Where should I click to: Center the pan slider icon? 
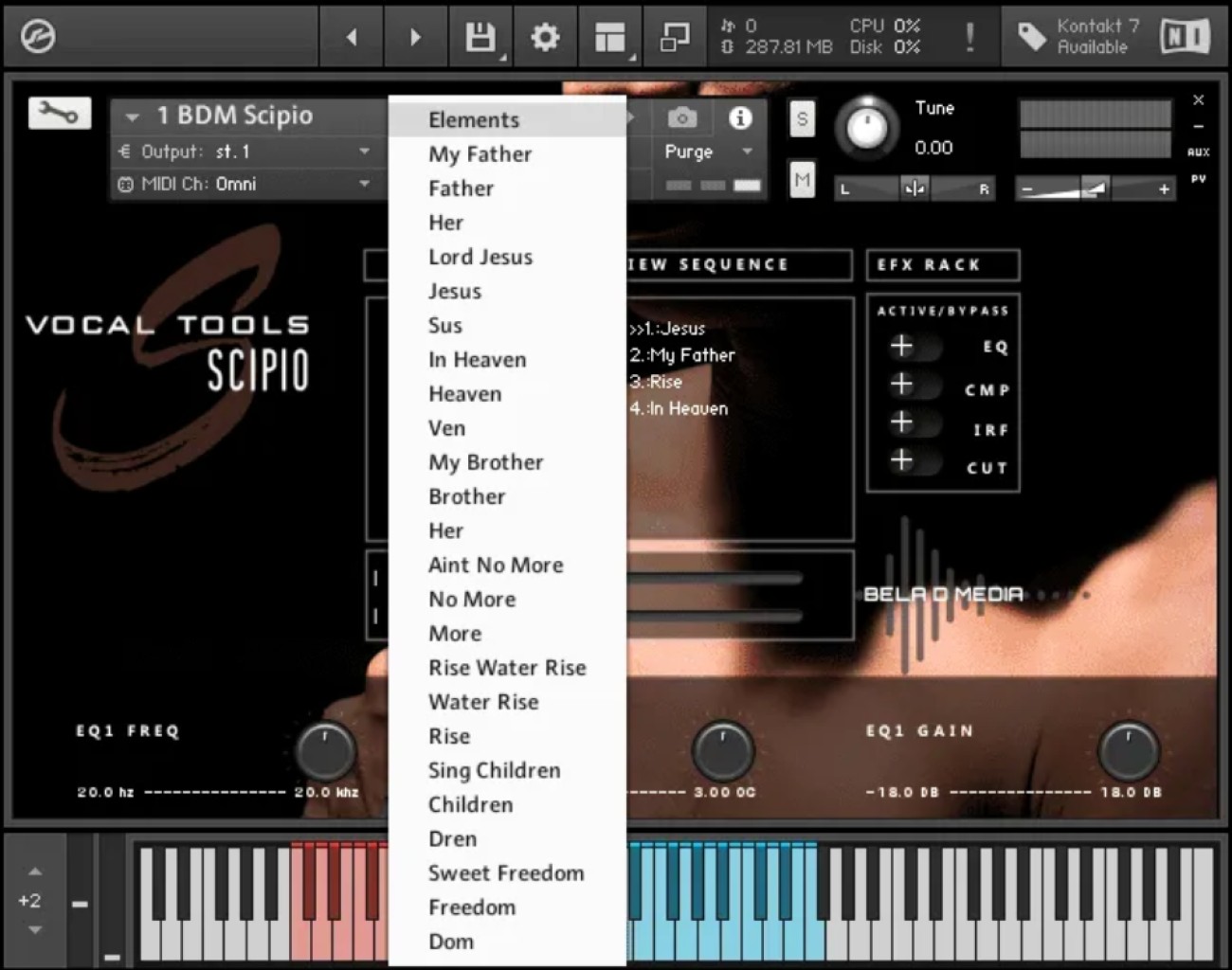(915, 189)
